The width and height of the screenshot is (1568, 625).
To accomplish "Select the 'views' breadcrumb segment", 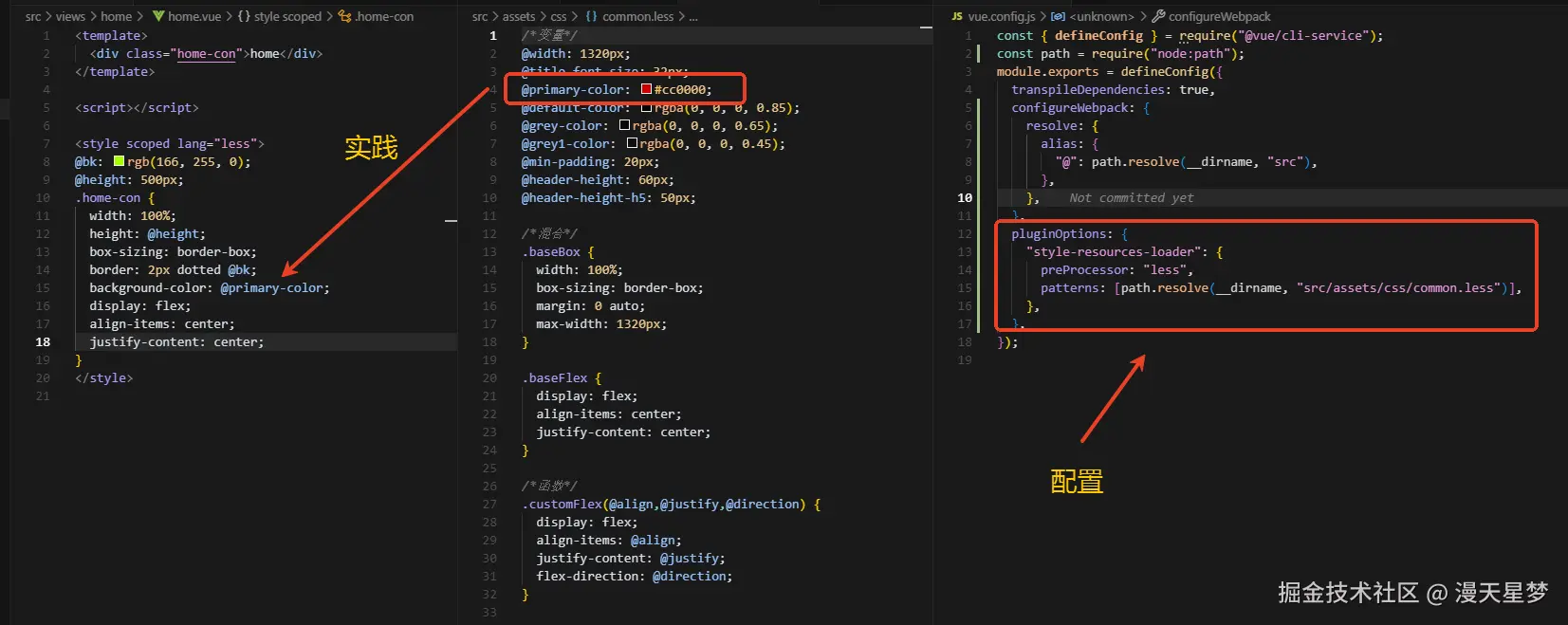I will (x=70, y=16).
